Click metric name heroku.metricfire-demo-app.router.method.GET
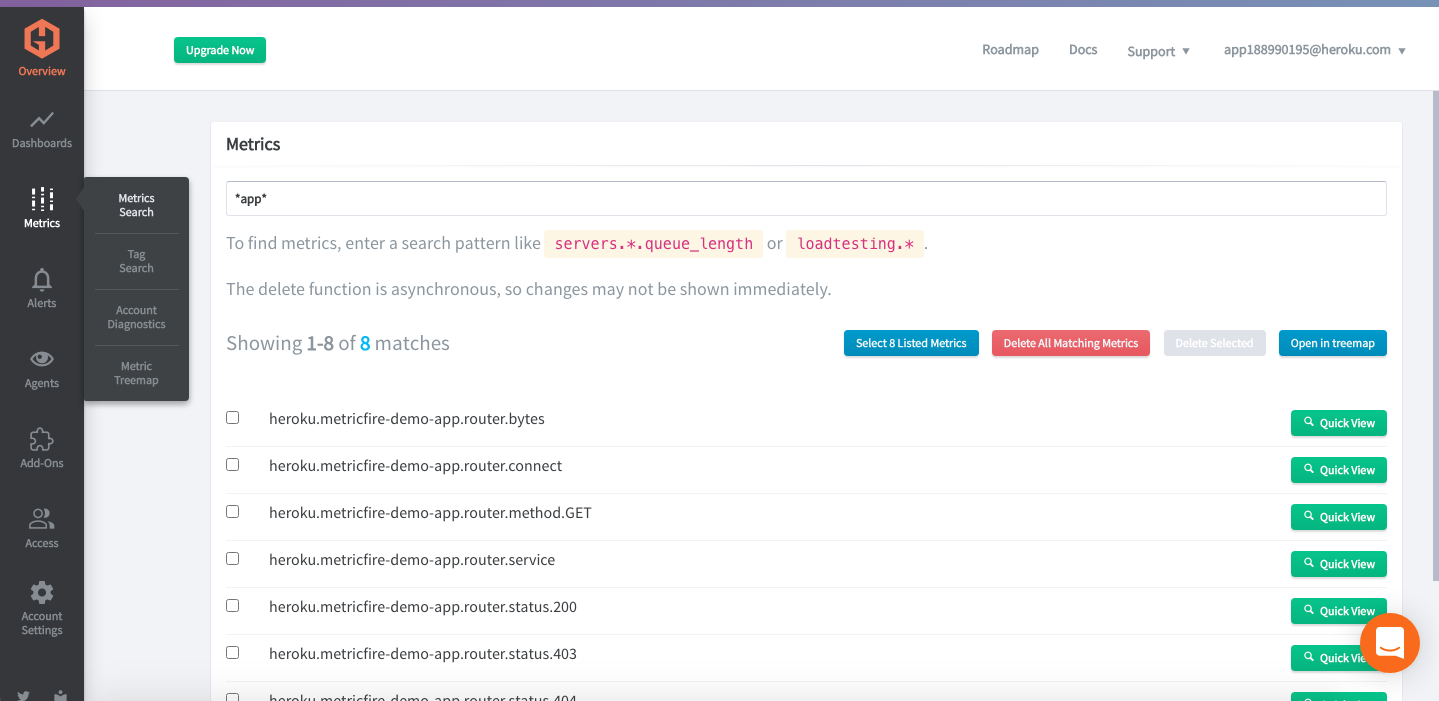 coord(430,513)
